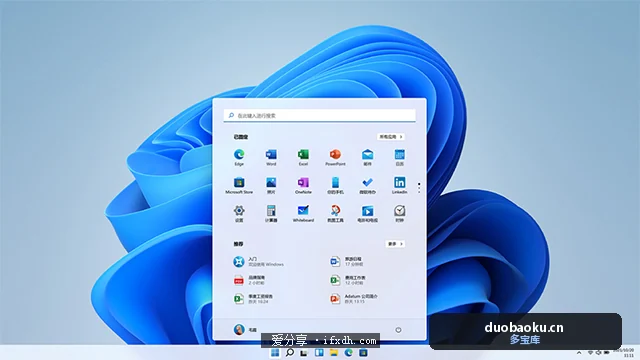Open Widgets from the taskbar
The width and height of the screenshot is (640, 360).
coord(319,353)
